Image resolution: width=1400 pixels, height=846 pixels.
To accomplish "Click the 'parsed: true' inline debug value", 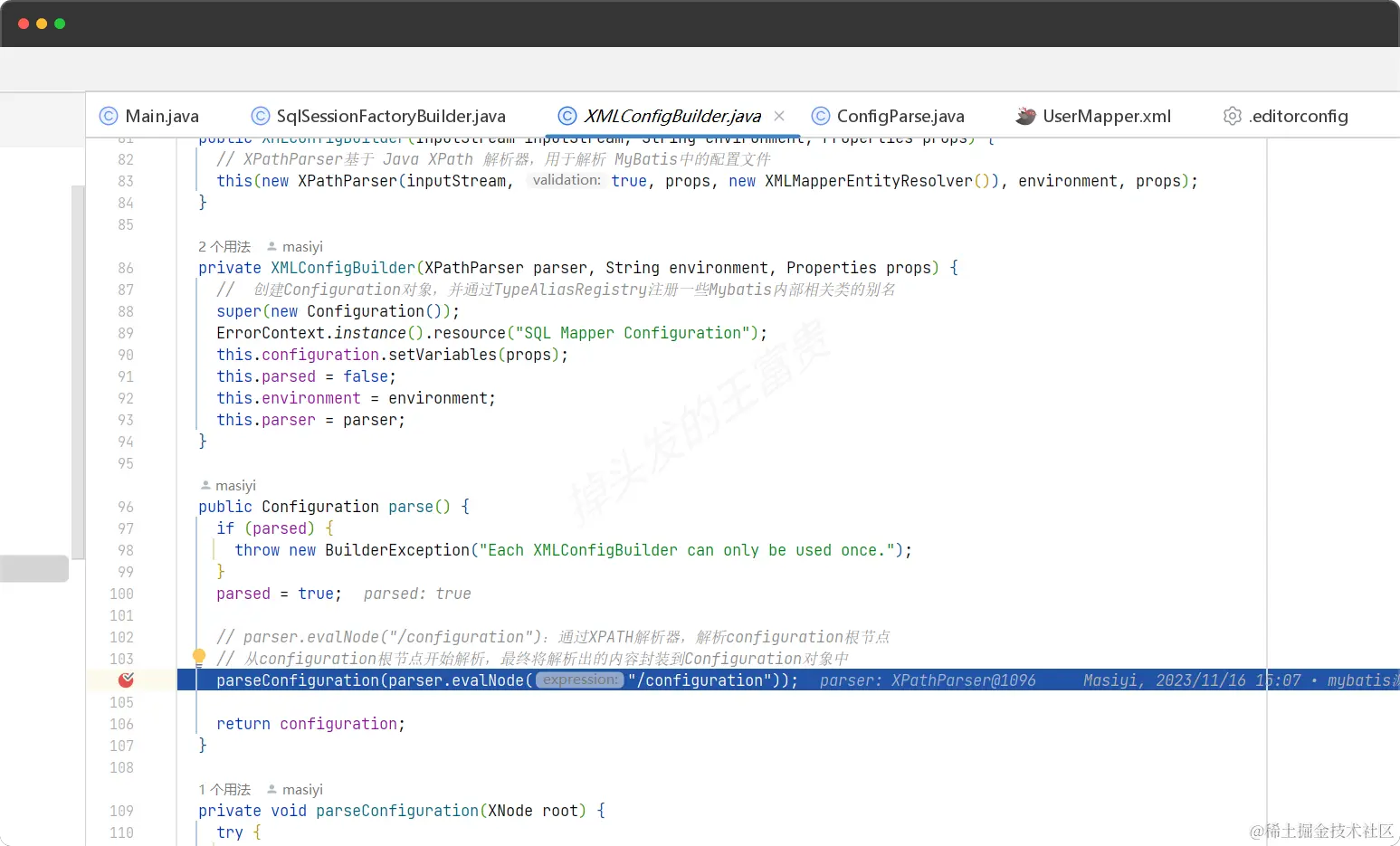I will click(417, 594).
